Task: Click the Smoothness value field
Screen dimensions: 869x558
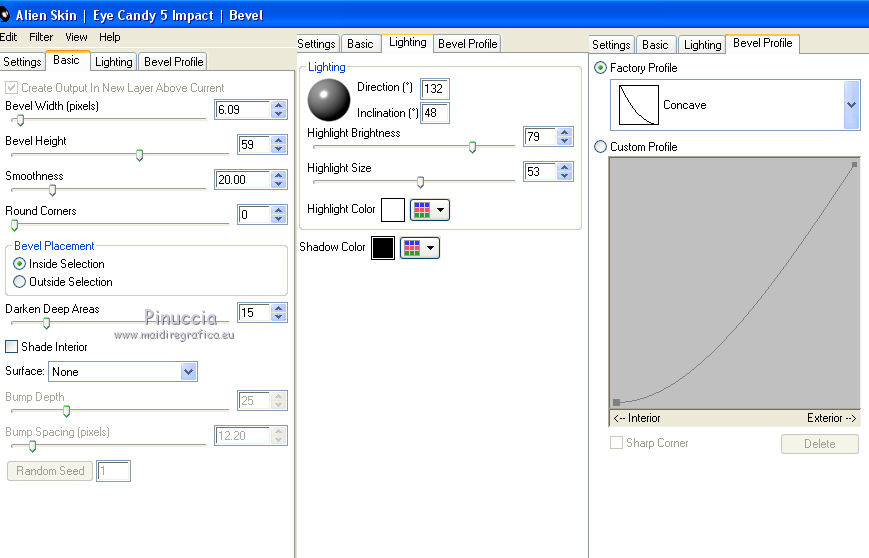Action: click(x=243, y=180)
